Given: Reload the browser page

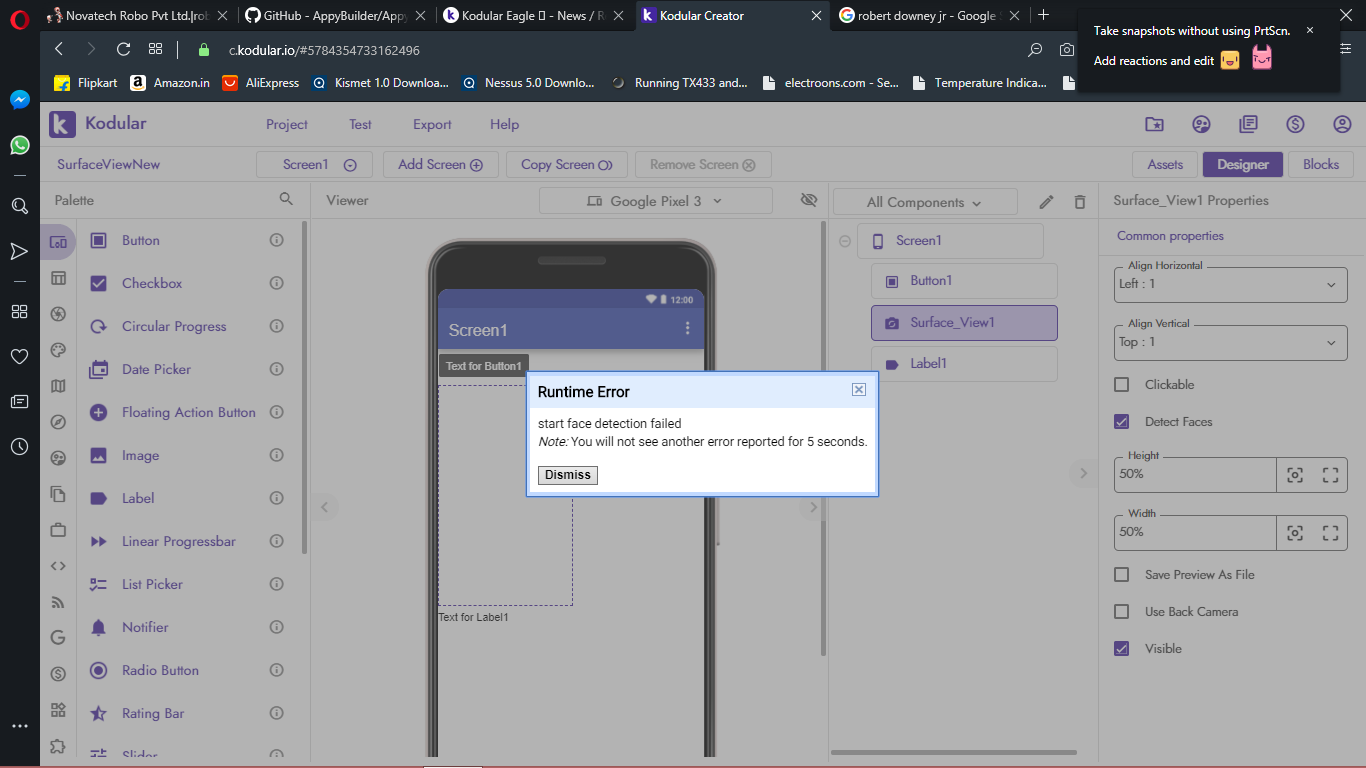Looking at the screenshot, I should click(124, 49).
